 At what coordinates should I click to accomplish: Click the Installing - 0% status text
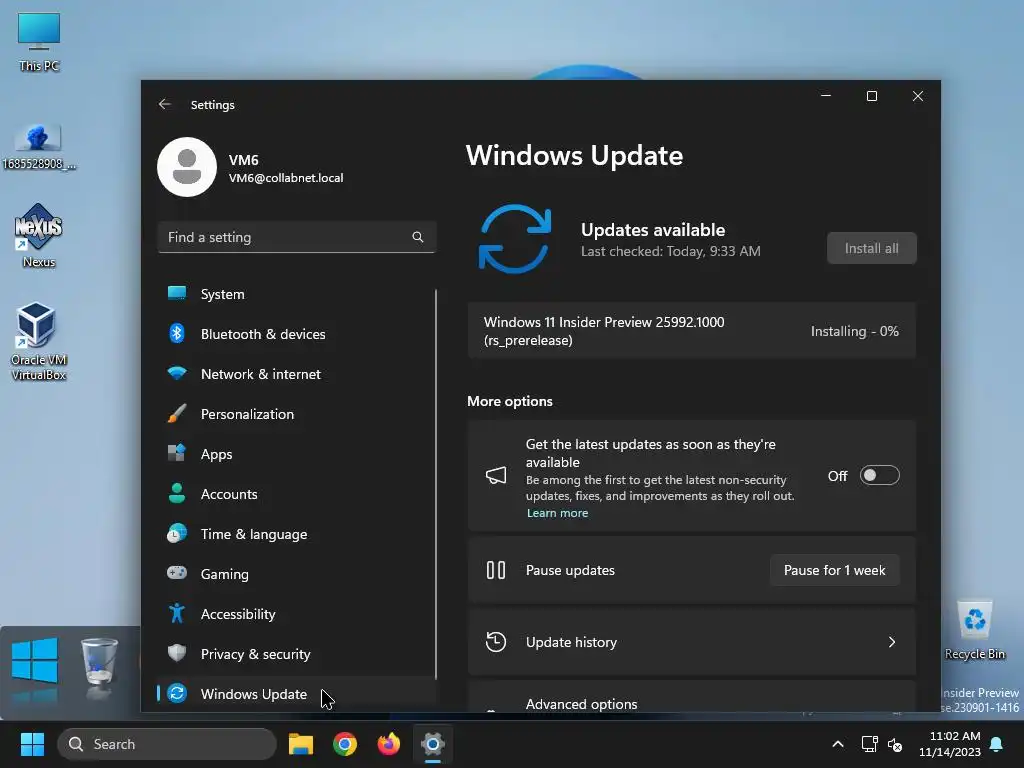(854, 331)
